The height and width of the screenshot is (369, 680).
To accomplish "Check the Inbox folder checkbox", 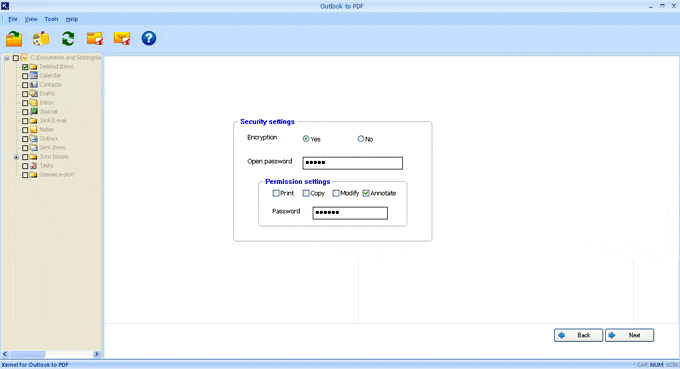I will [x=25, y=103].
